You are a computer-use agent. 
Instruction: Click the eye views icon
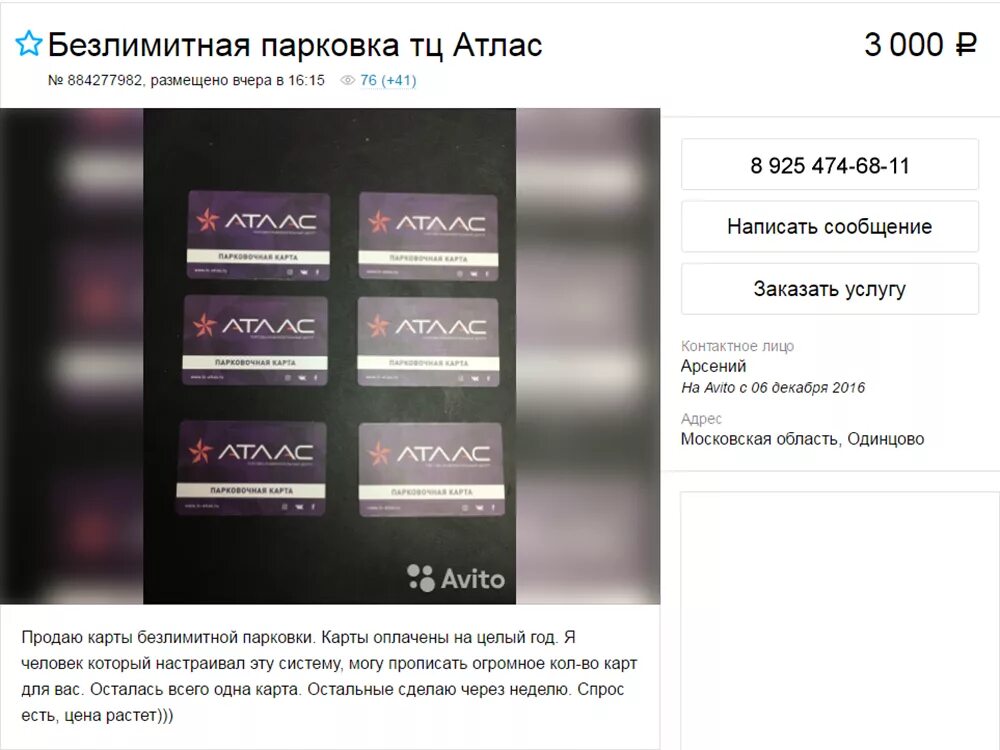(x=347, y=80)
